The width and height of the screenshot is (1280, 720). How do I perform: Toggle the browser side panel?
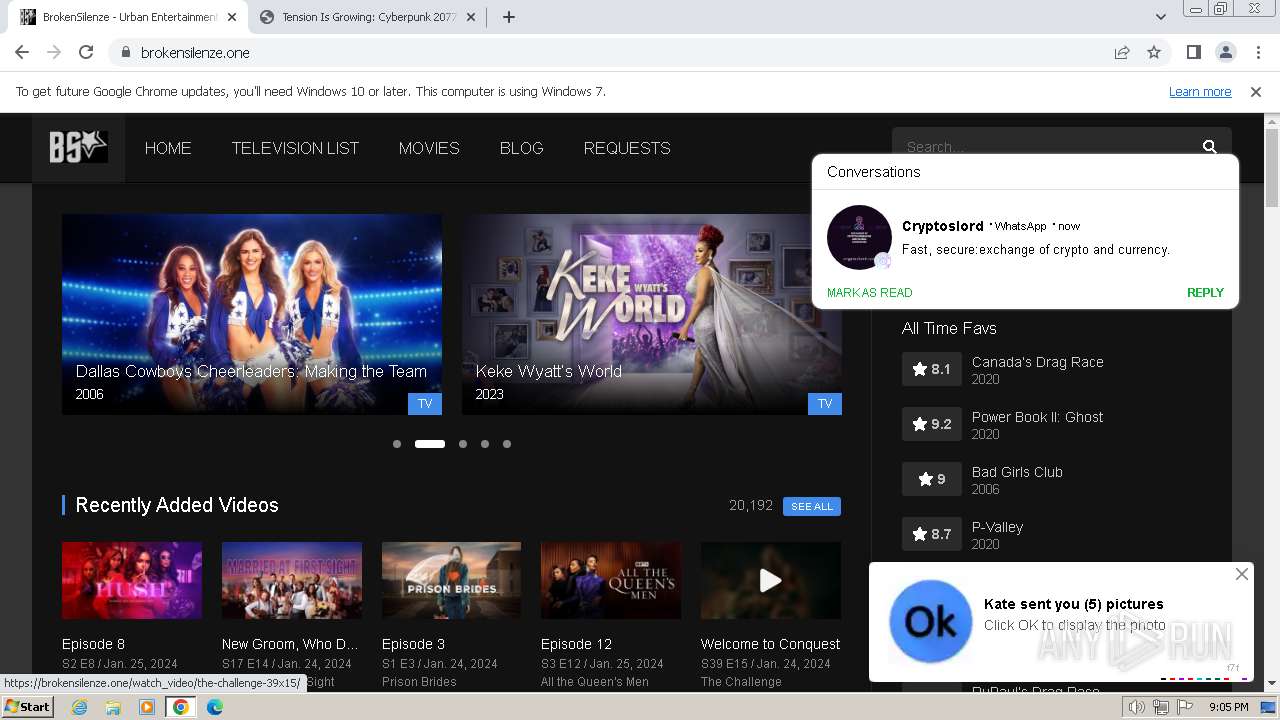1193,52
